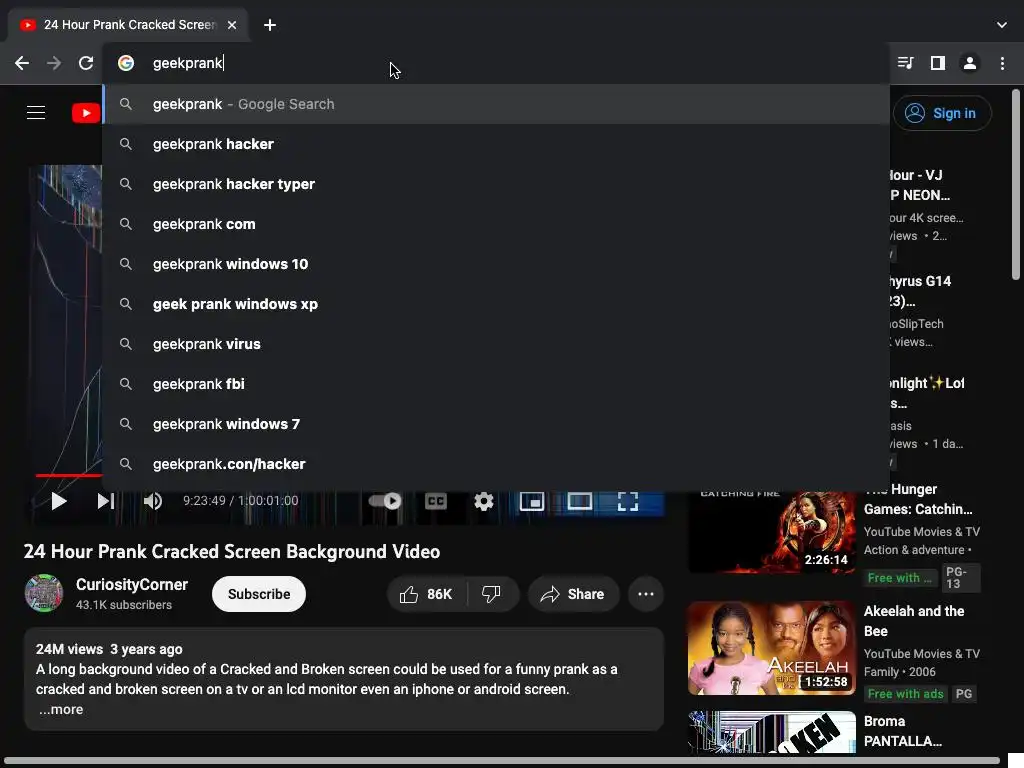Close the 24 Hour Prank Cracked Screen tab
Image resolution: width=1024 pixels, height=768 pixels.
click(x=232, y=25)
